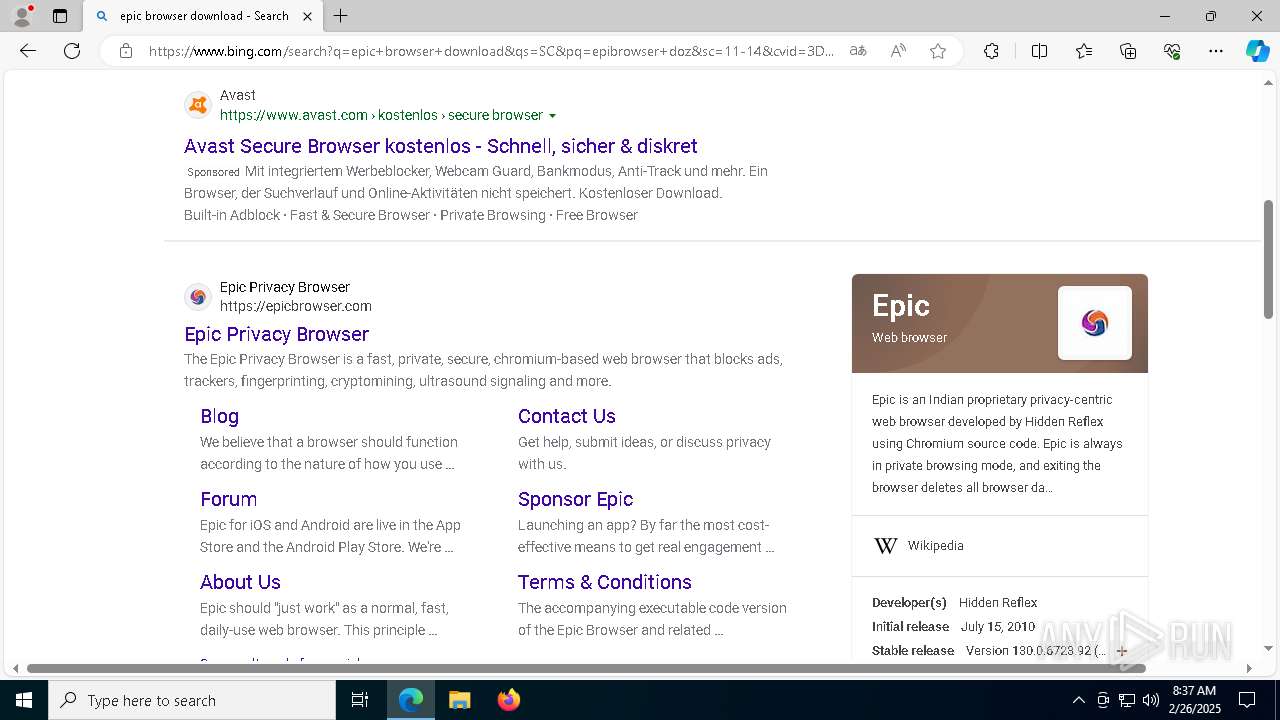Close the epic browser download tab
Viewport: 1280px width, 720px height.
tap(307, 16)
